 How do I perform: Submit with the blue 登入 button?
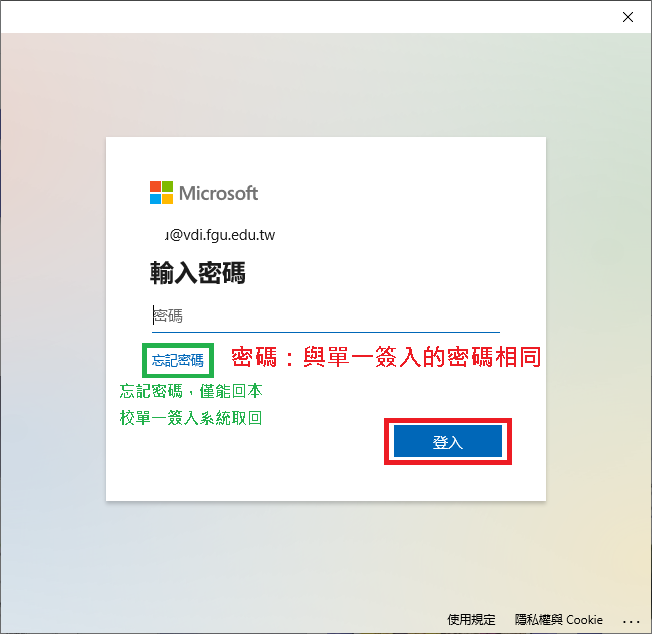(x=448, y=442)
